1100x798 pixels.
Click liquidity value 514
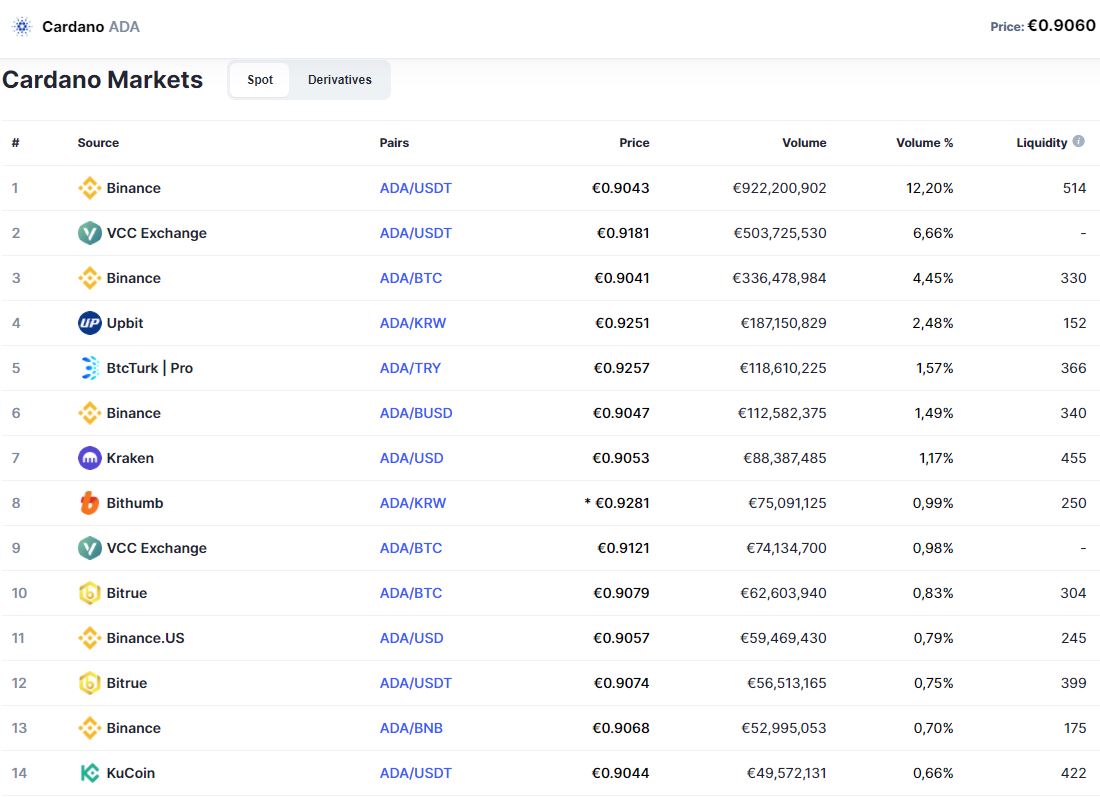pyautogui.click(x=1075, y=188)
